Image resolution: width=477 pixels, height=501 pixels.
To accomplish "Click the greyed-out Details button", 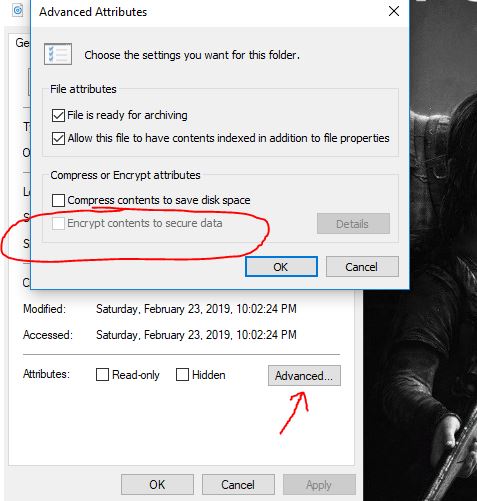I will point(353,224).
